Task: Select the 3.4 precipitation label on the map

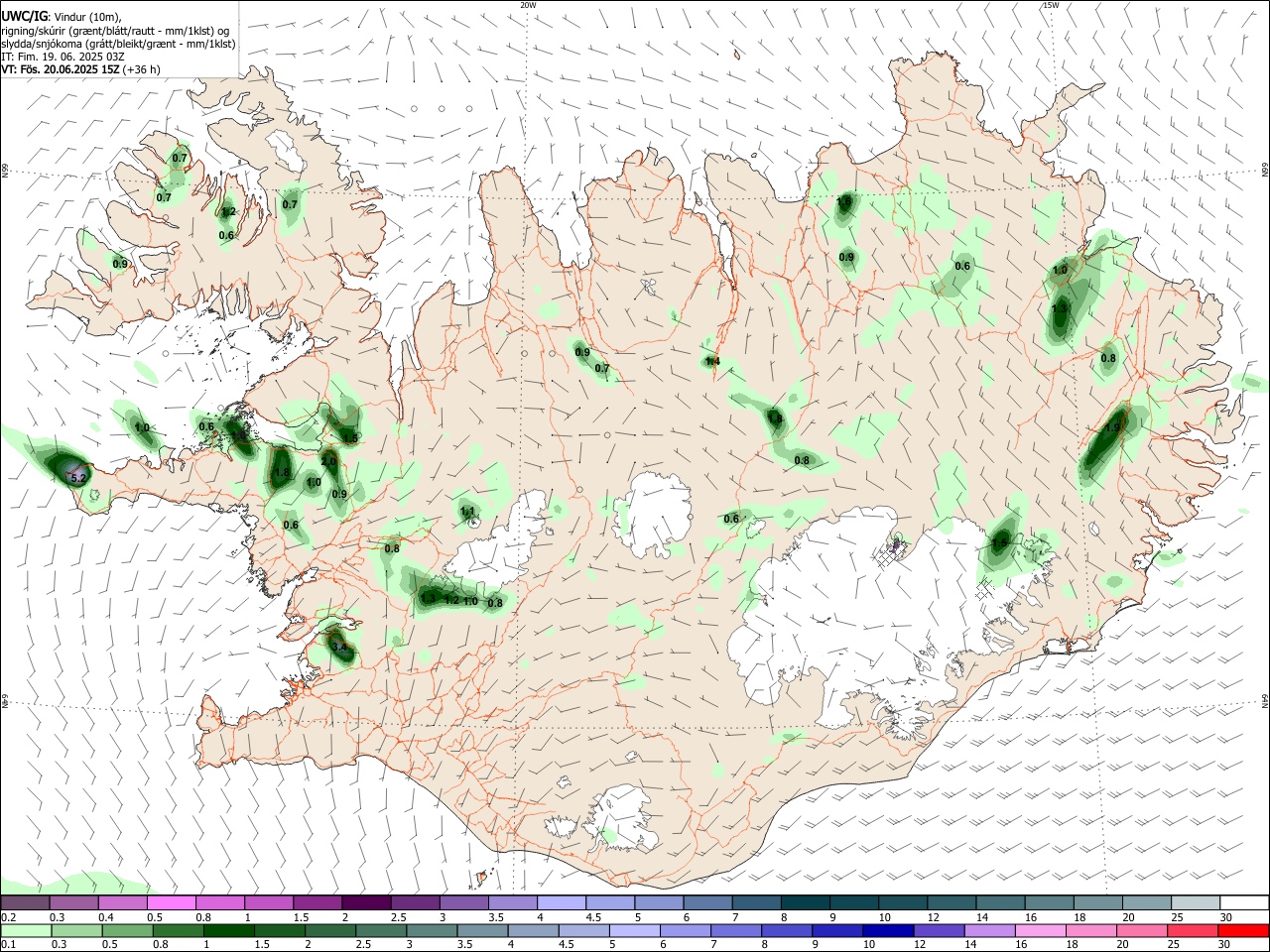Action: [x=339, y=648]
